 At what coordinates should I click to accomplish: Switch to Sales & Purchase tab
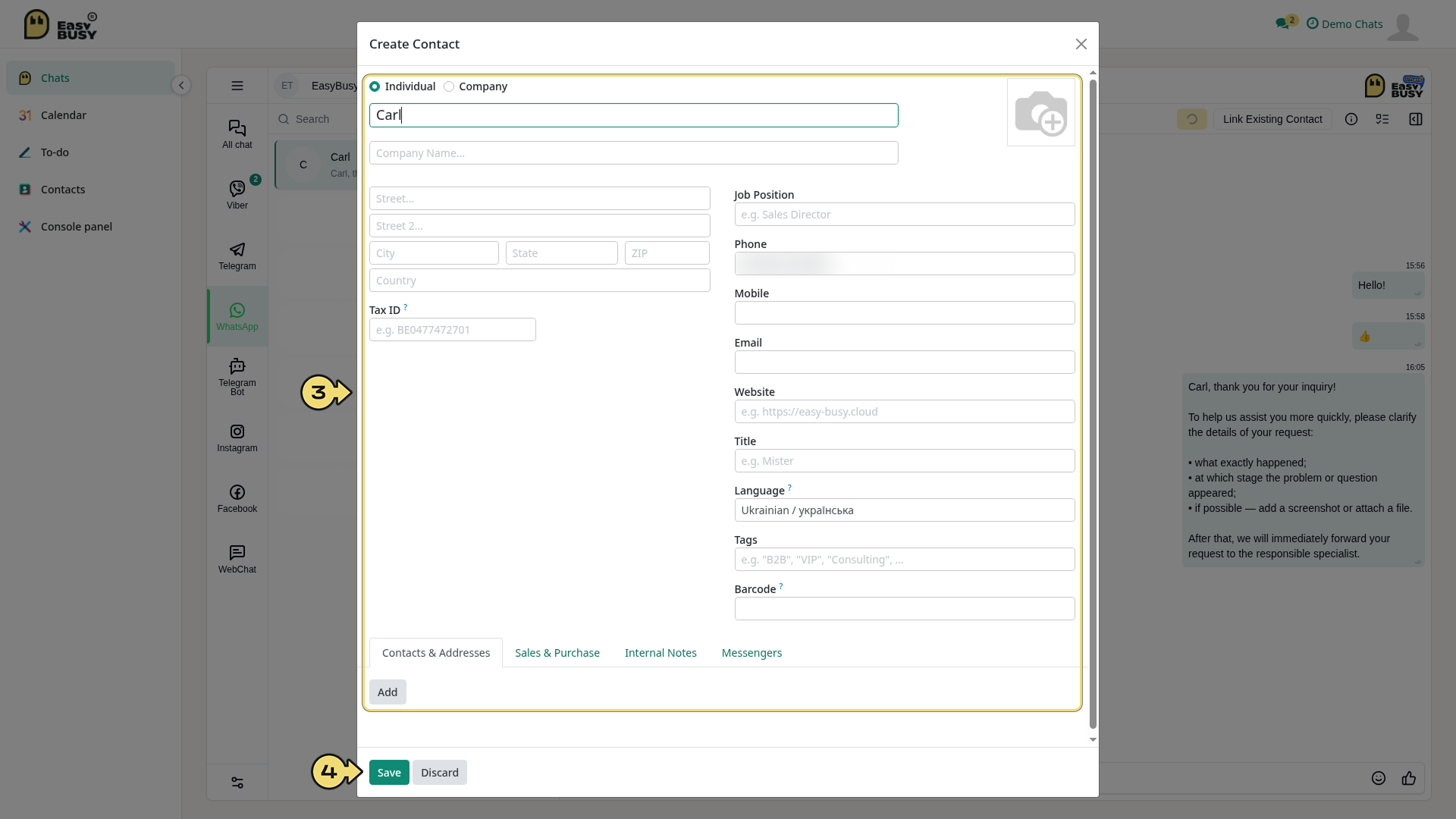[557, 653]
